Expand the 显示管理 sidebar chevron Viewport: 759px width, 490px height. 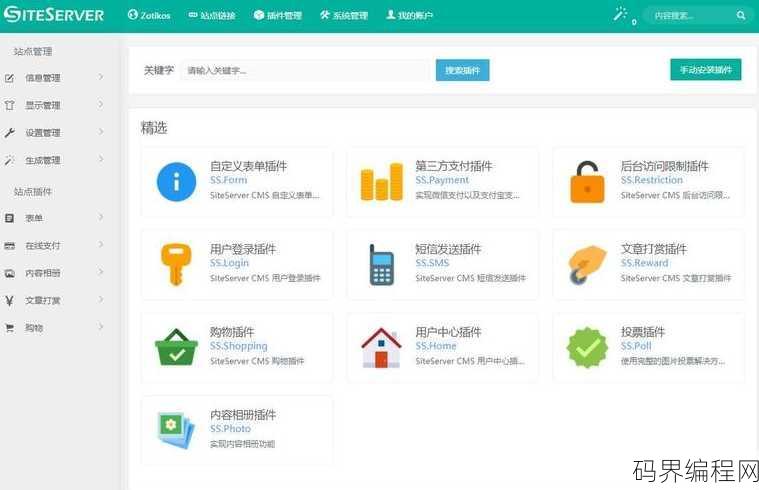click(x=101, y=104)
